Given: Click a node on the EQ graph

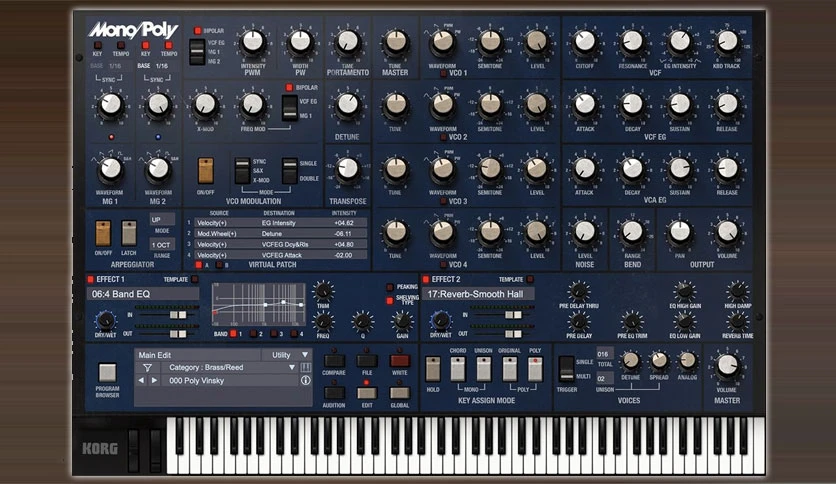Looking at the screenshot, I should pyautogui.click(x=283, y=302).
